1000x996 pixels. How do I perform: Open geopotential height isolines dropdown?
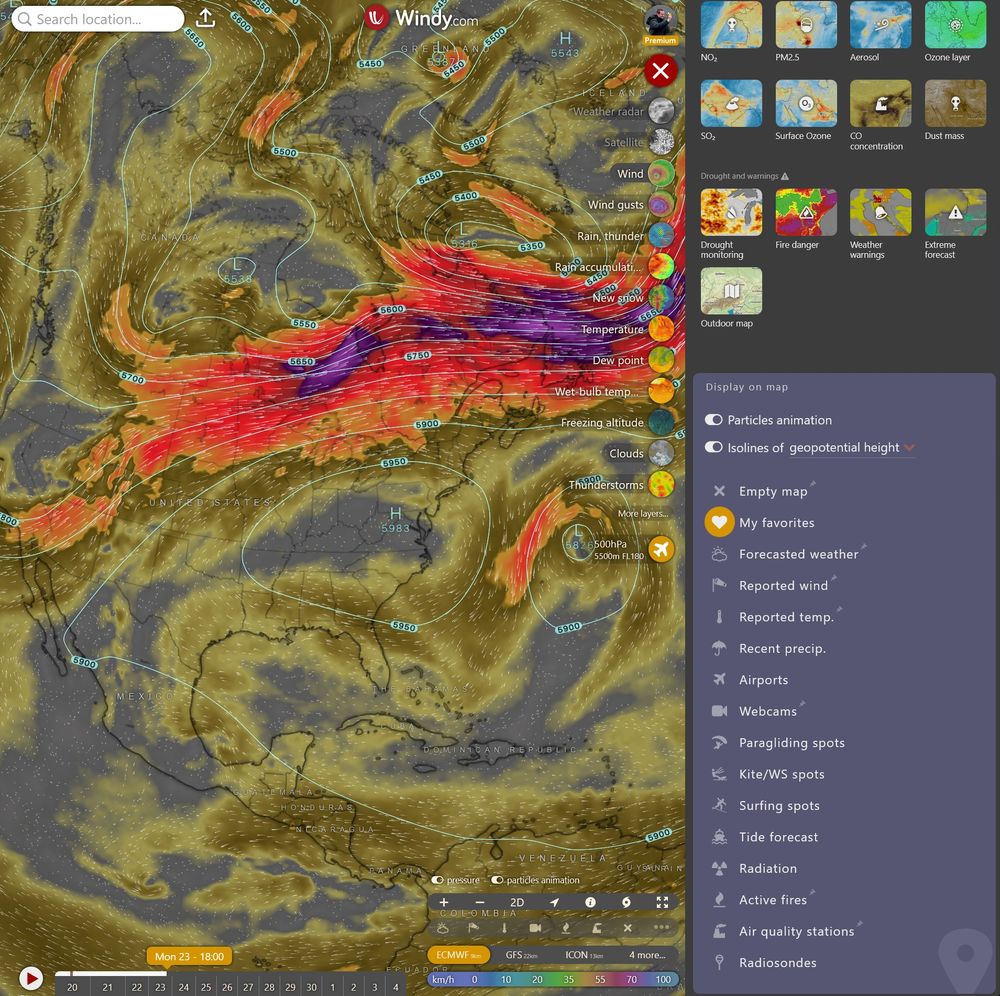pos(852,448)
